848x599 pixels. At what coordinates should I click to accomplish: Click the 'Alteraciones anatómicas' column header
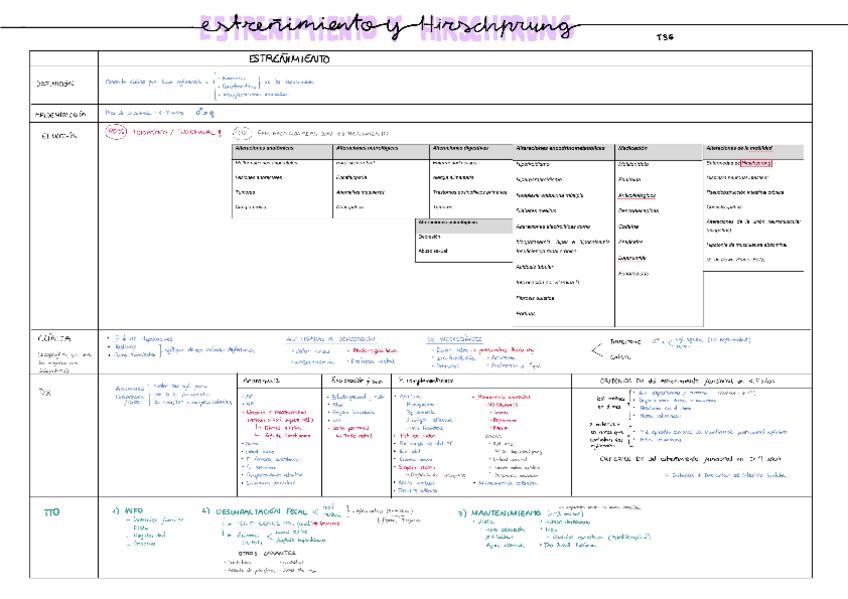click(x=264, y=148)
